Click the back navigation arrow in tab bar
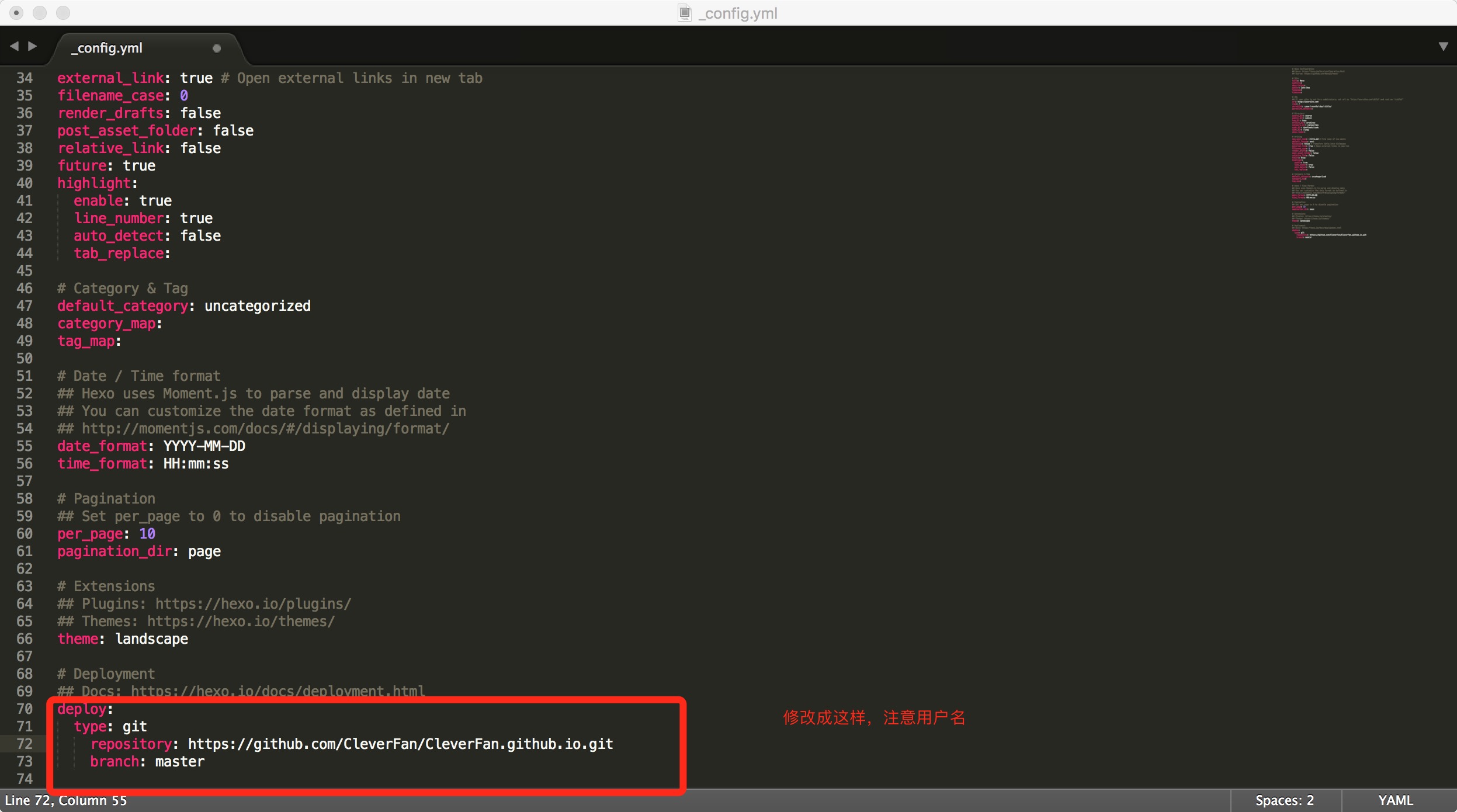Screen dimensions: 1457x812 [14, 46]
